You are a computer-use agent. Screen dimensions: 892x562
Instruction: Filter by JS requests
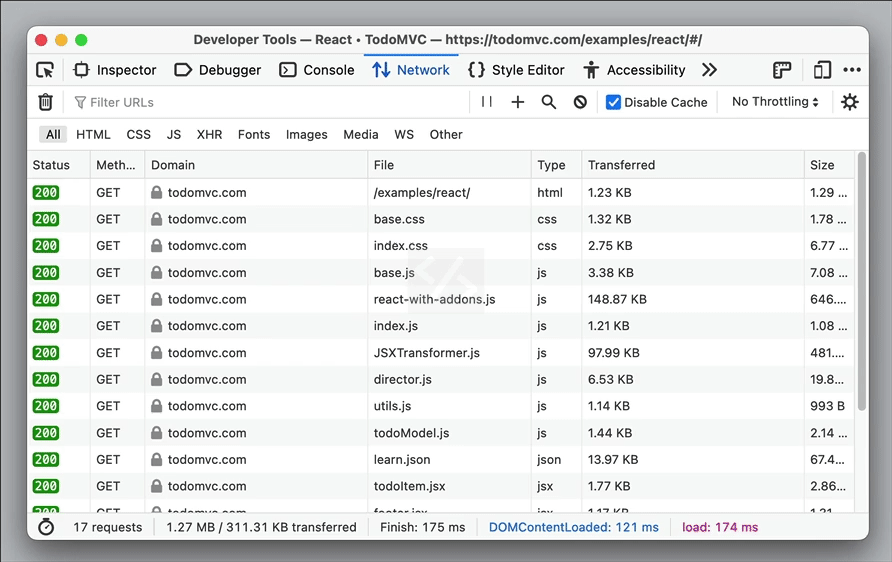pos(174,135)
